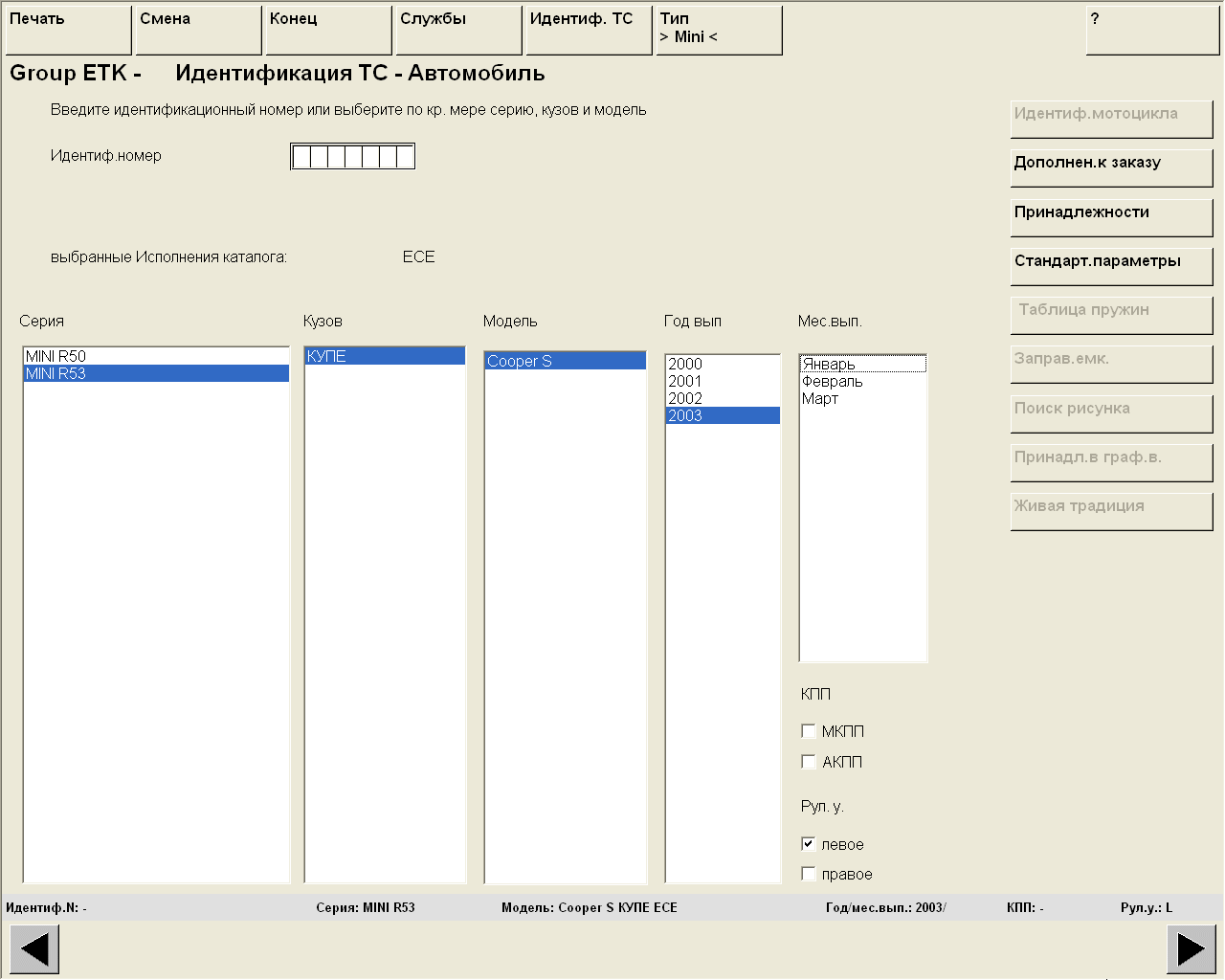Select year 2002 in Год вып list
Screen dimensions: 1225x980
pos(723,398)
